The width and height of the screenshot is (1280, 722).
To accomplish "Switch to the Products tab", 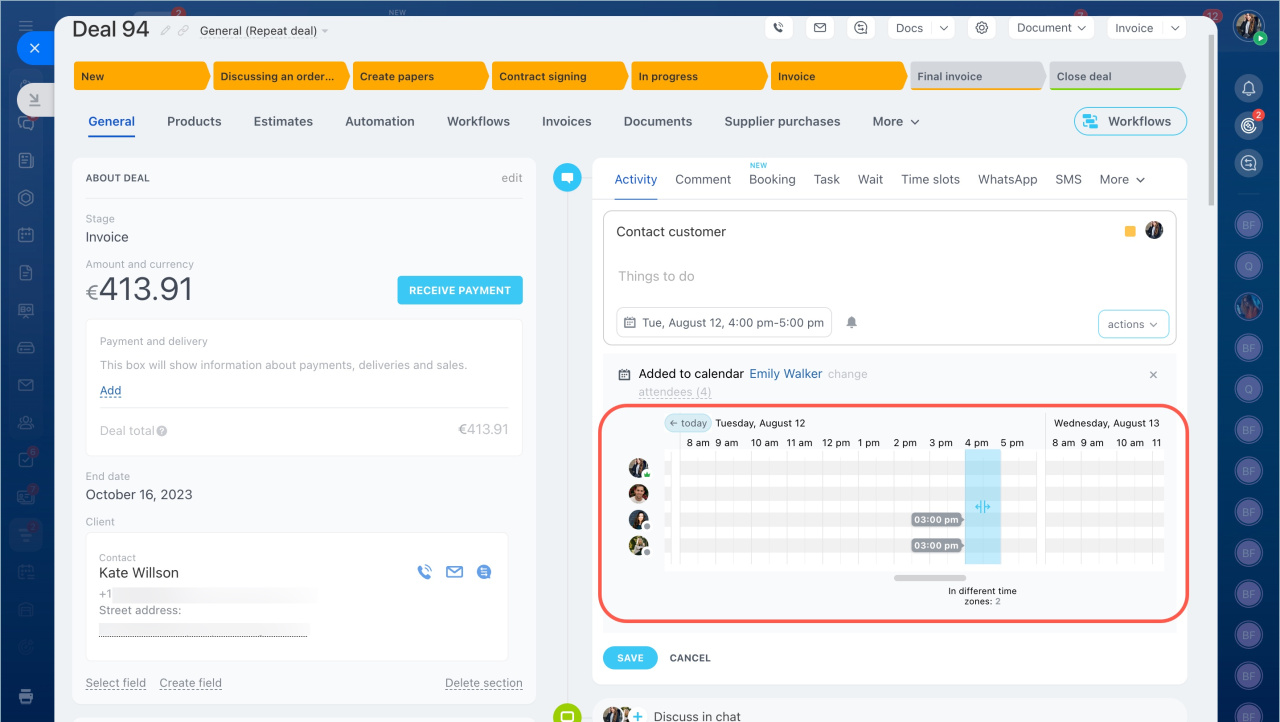I will [x=194, y=122].
